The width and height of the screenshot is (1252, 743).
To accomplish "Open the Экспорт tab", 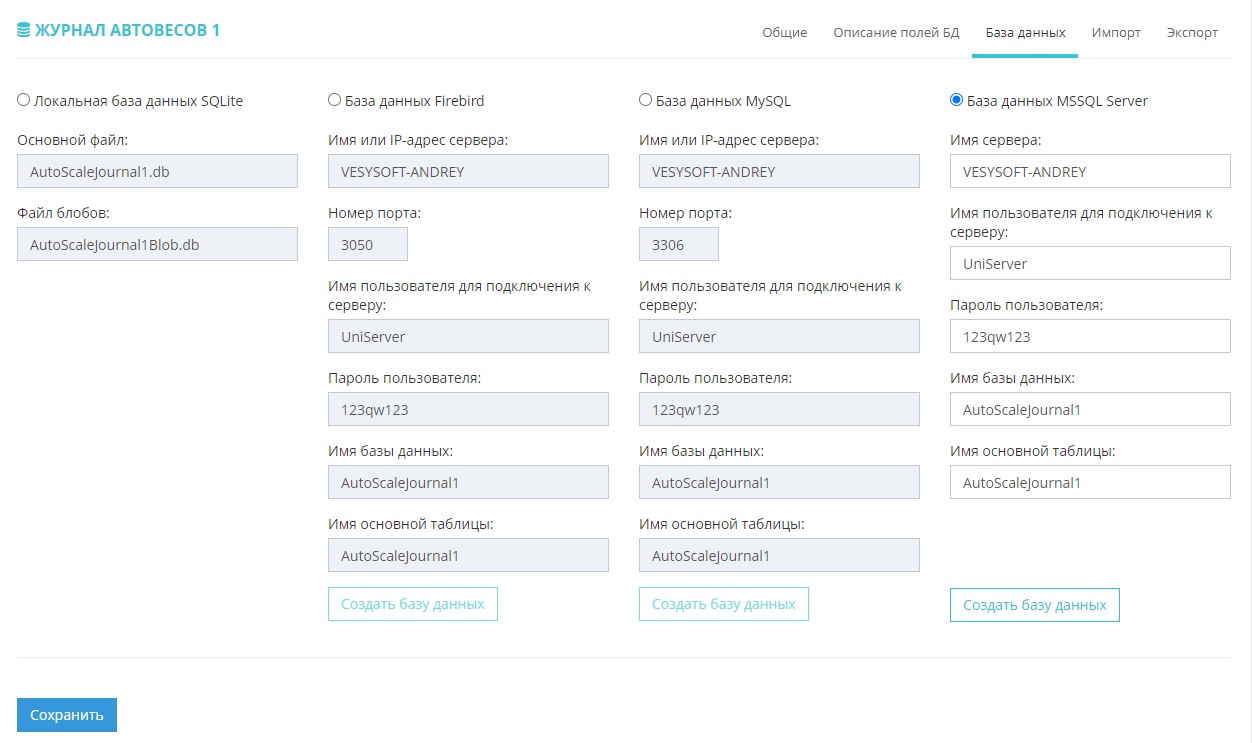I will pos(1192,32).
